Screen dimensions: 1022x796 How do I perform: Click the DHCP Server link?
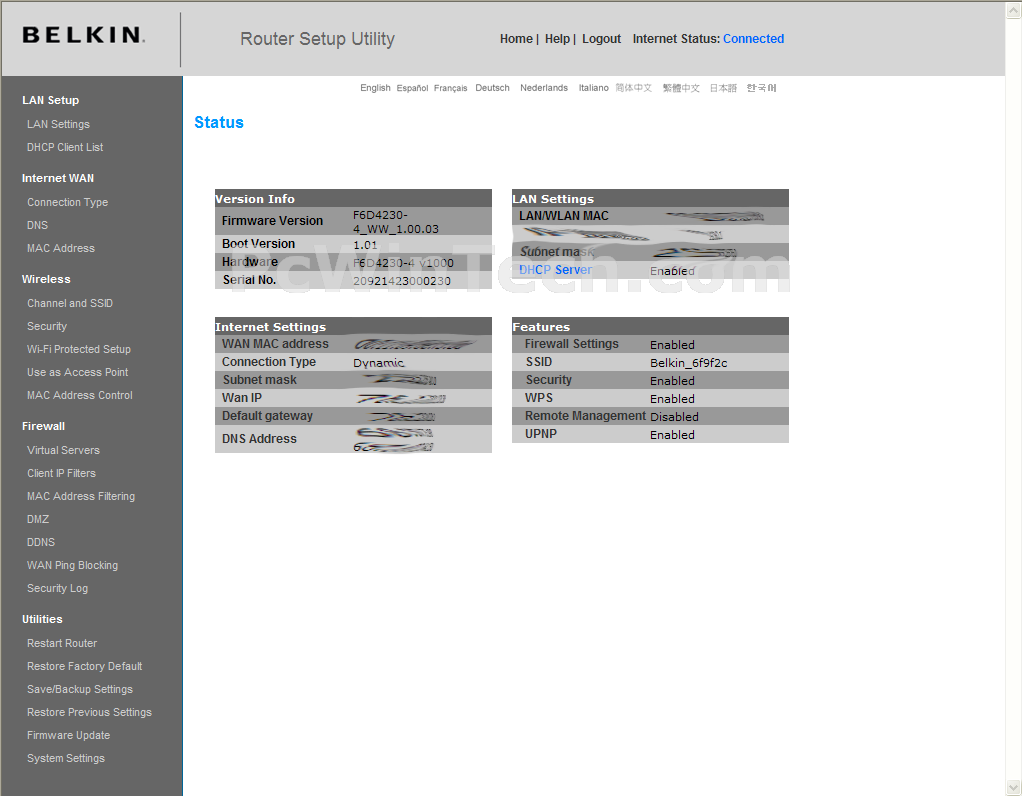(555, 270)
